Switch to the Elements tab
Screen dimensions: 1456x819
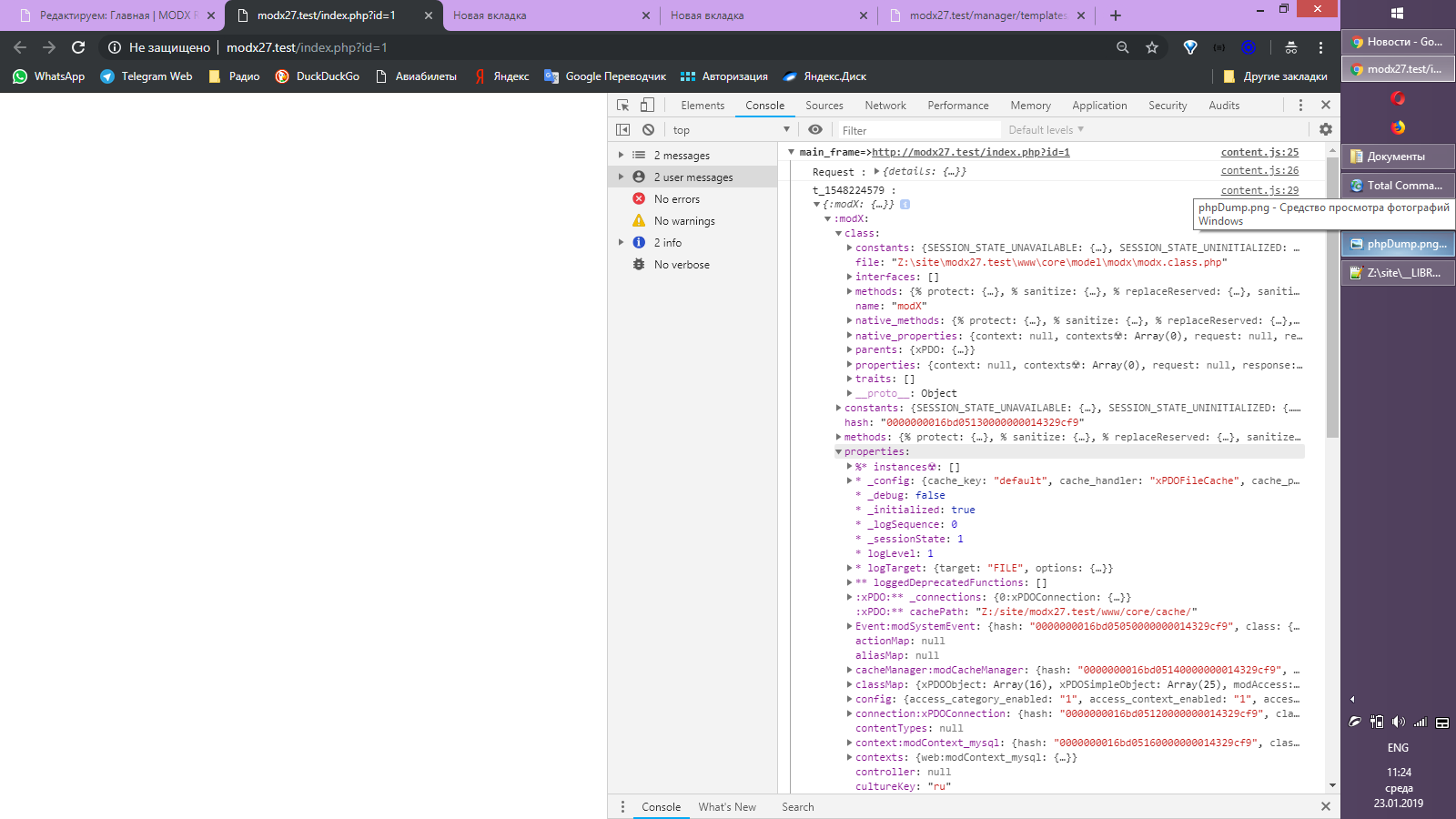pos(703,106)
